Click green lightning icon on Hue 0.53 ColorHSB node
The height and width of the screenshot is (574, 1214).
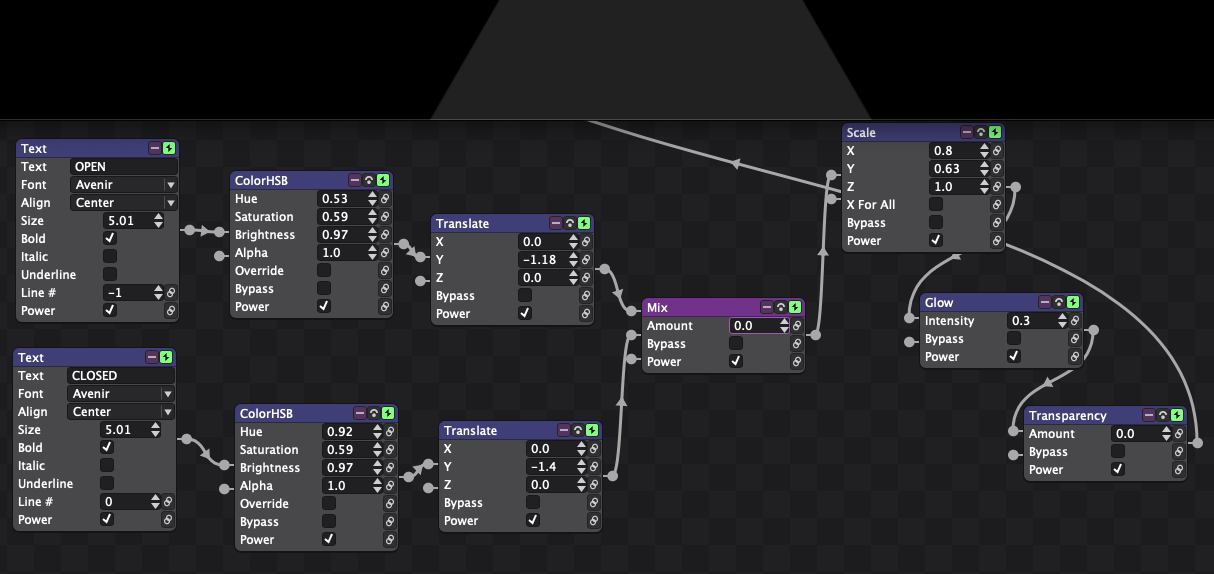pyautogui.click(x=383, y=180)
